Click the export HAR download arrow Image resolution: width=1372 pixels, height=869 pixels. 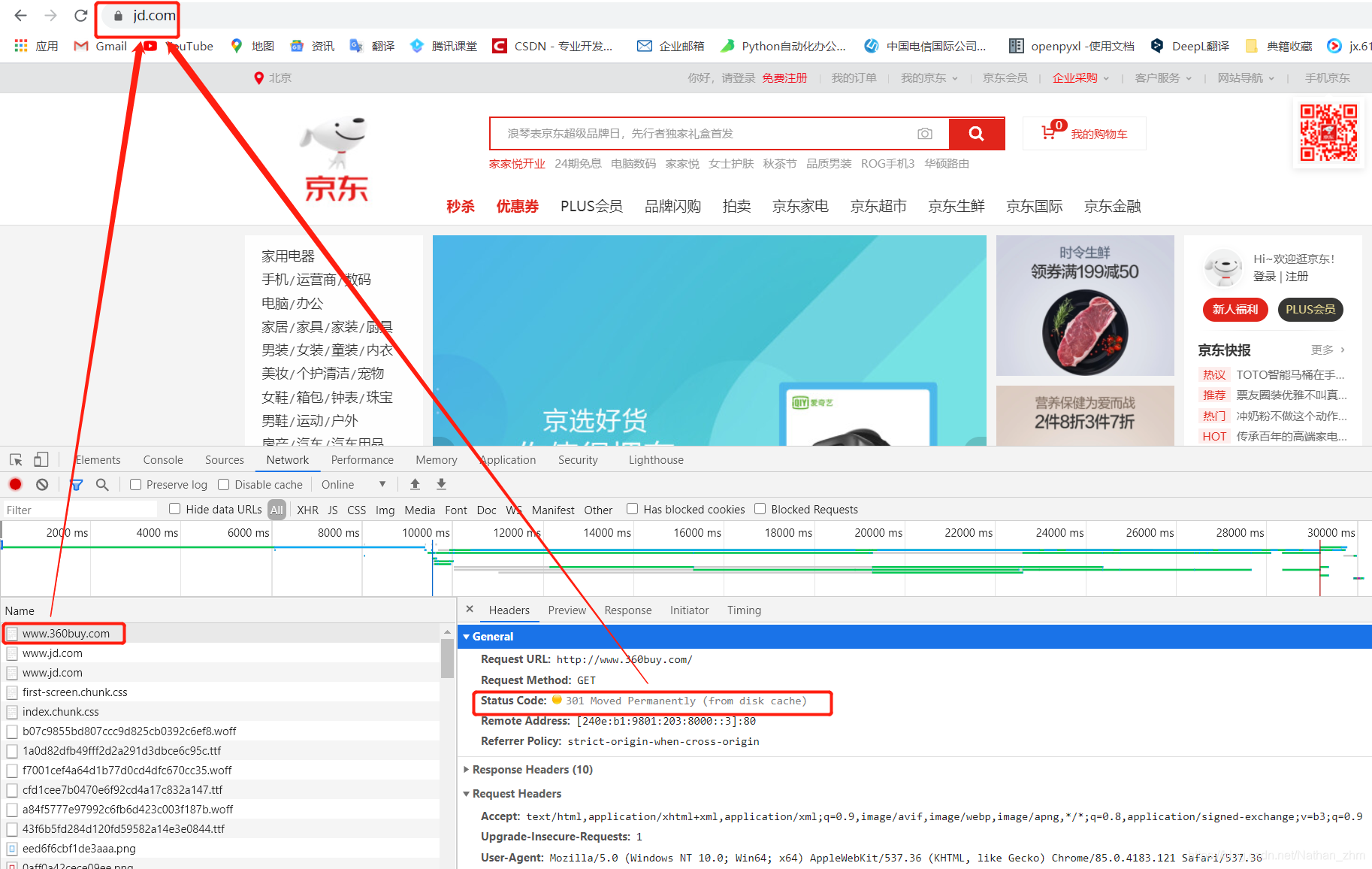[441, 484]
